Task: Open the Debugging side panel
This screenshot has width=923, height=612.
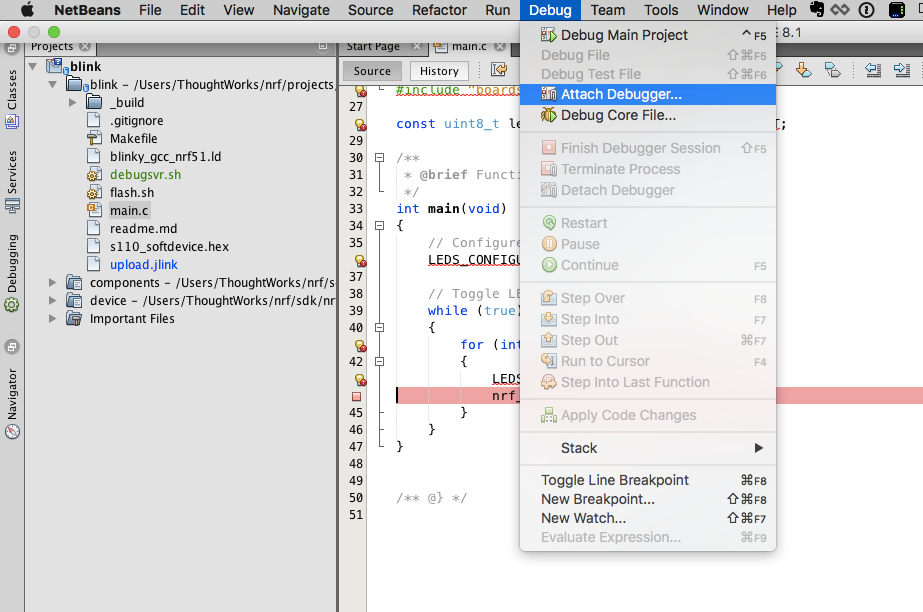Action: point(12,272)
